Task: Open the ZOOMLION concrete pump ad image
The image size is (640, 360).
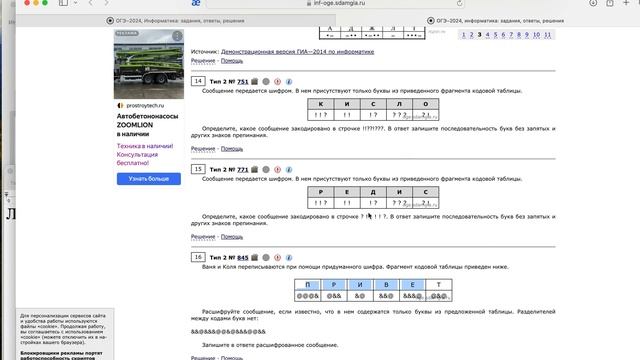Action: 149,64
